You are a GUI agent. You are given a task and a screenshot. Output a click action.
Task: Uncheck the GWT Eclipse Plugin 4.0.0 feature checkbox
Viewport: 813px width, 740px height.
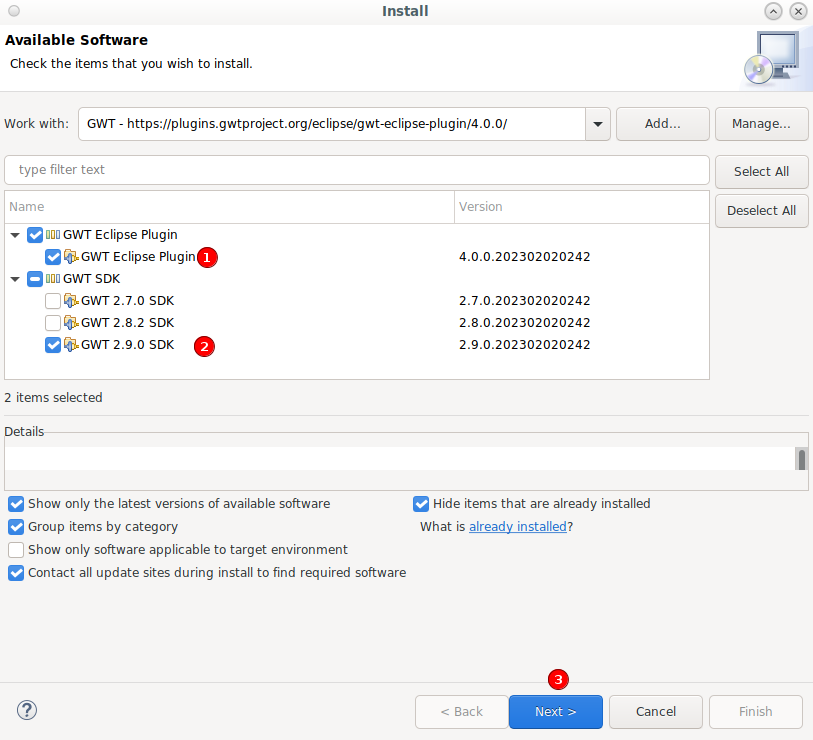[x=53, y=257]
